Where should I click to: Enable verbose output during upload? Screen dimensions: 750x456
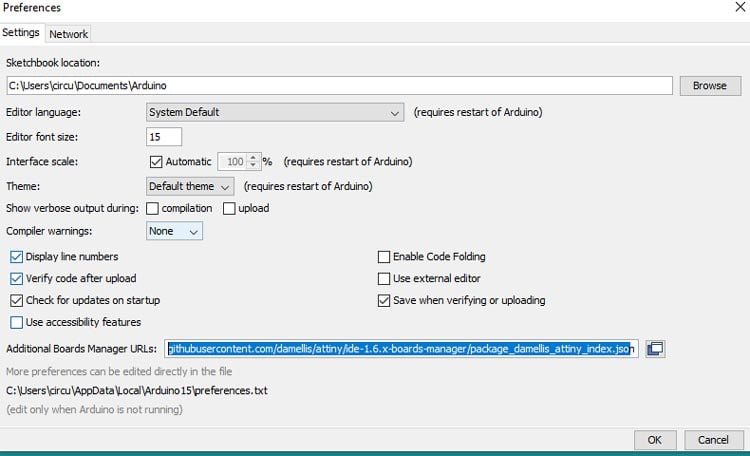tap(229, 209)
